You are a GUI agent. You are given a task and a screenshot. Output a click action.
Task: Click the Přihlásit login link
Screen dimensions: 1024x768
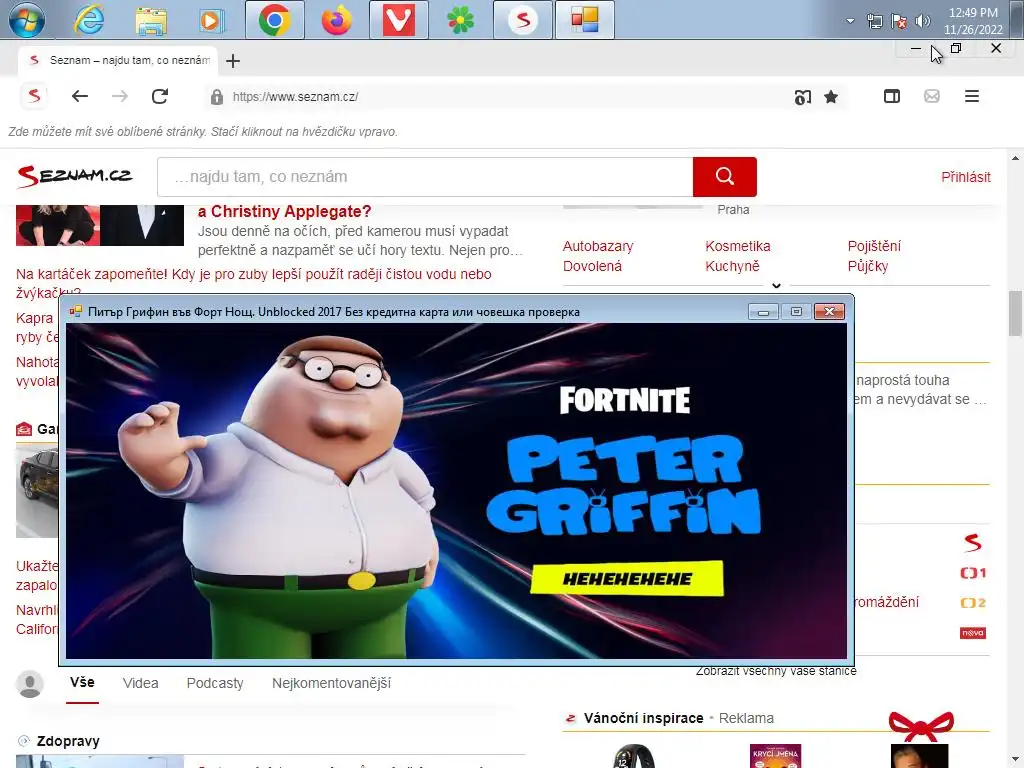[x=965, y=177]
